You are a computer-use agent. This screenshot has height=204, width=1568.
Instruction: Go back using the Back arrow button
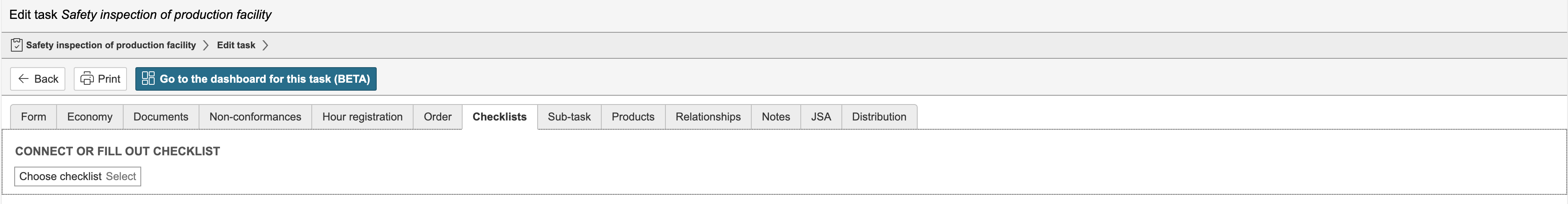38,79
